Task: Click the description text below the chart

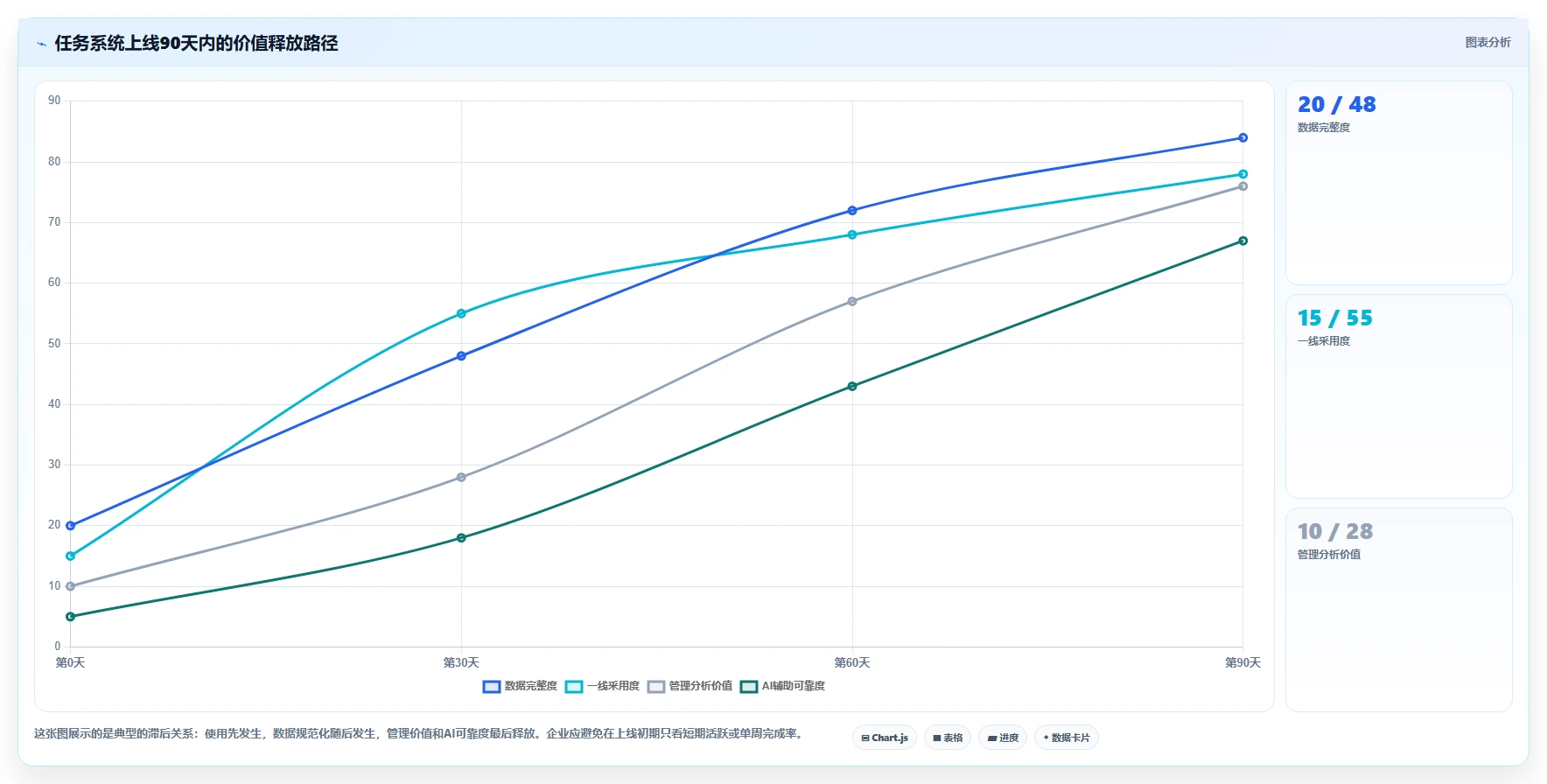Action: 419,733
